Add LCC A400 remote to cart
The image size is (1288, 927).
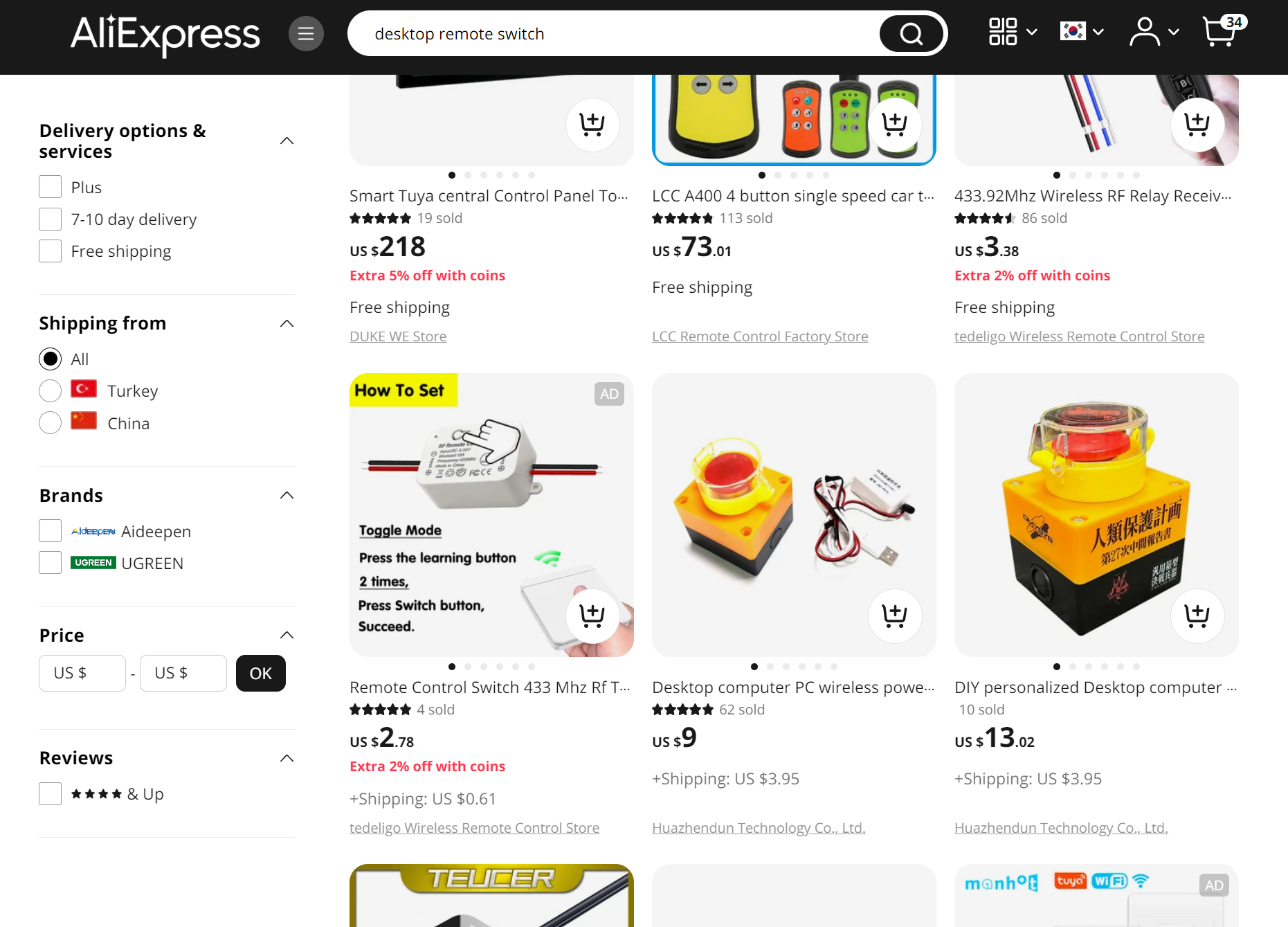coord(895,125)
